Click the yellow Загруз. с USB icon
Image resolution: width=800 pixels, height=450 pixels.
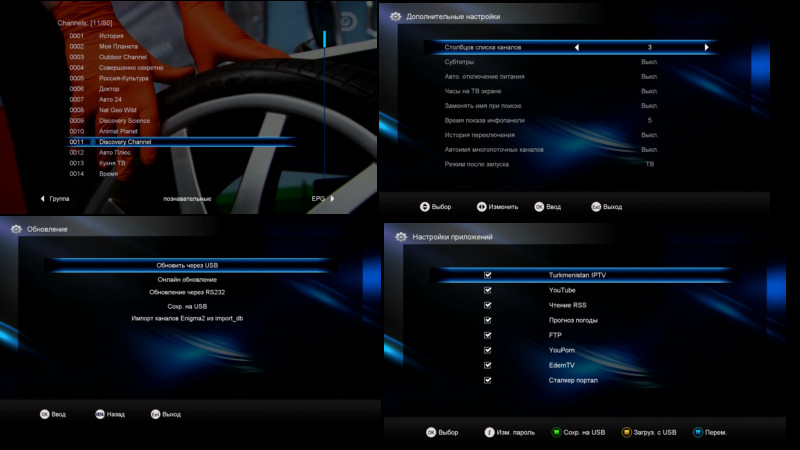(626, 432)
